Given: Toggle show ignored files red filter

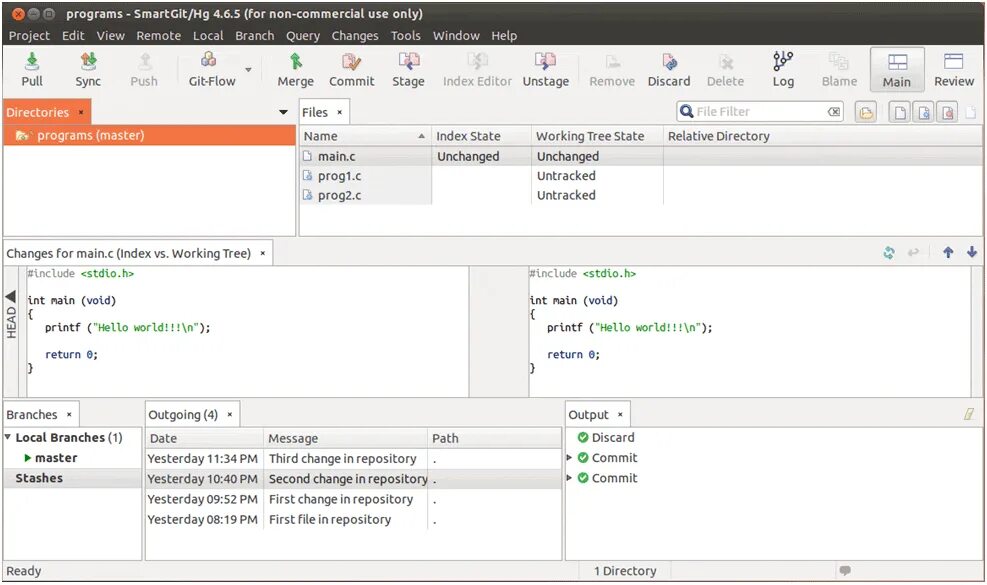Looking at the screenshot, I should tap(947, 113).
